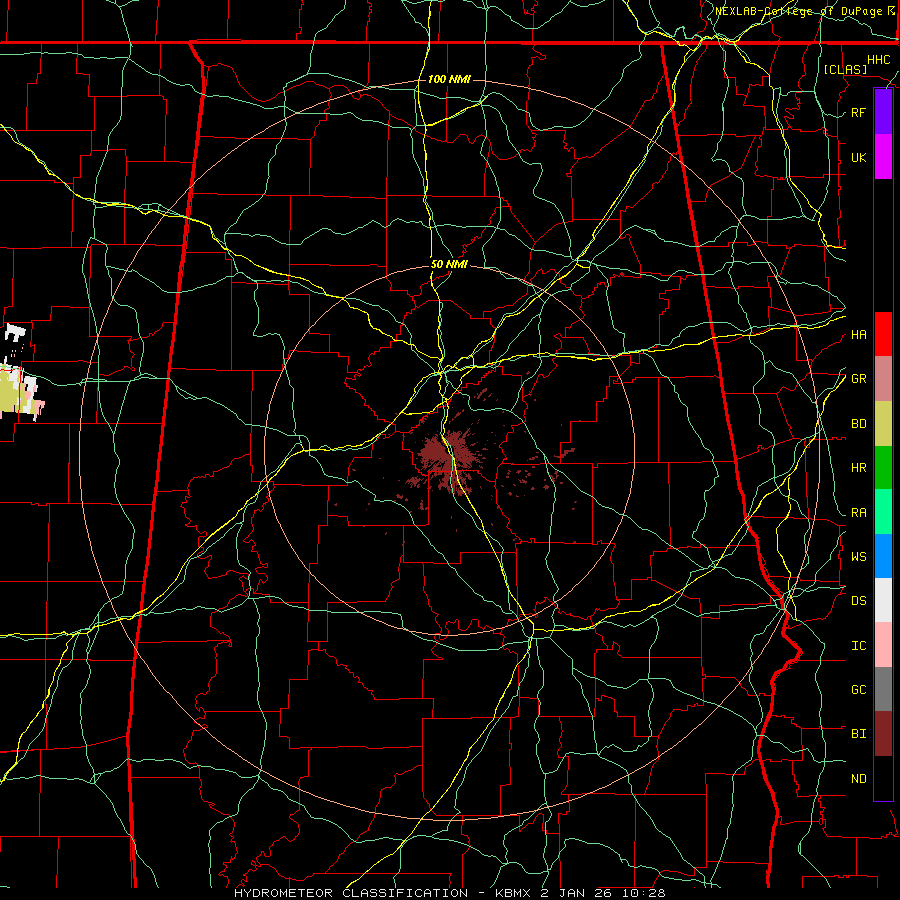Screen dimensions: 900x900
Task: Click the HHC product label
Action: pos(878,60)
